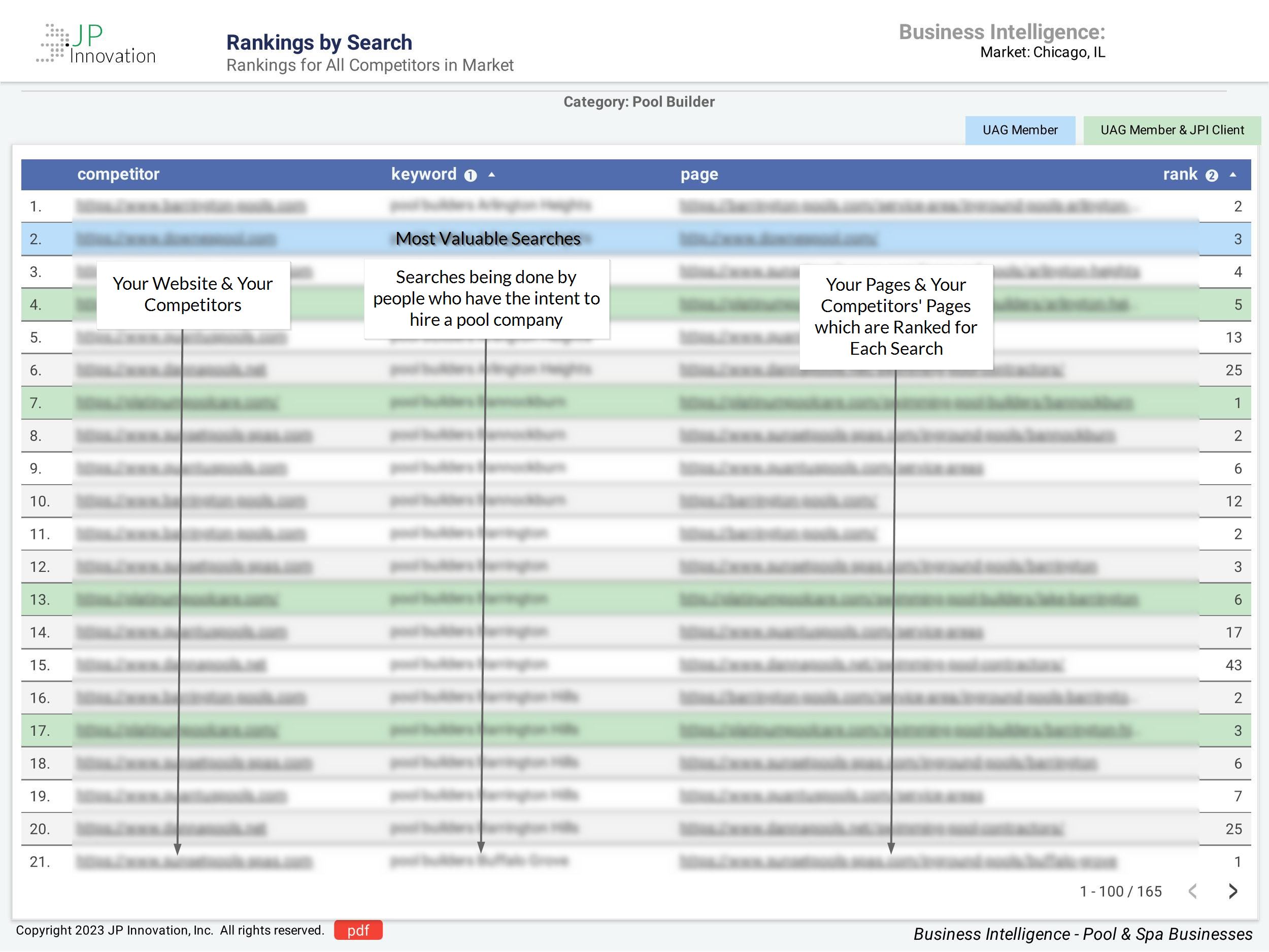The height and width of the screenshot is (952, 1269).
Task: Click the JP Innovation logo
Action: pos(96,44)
